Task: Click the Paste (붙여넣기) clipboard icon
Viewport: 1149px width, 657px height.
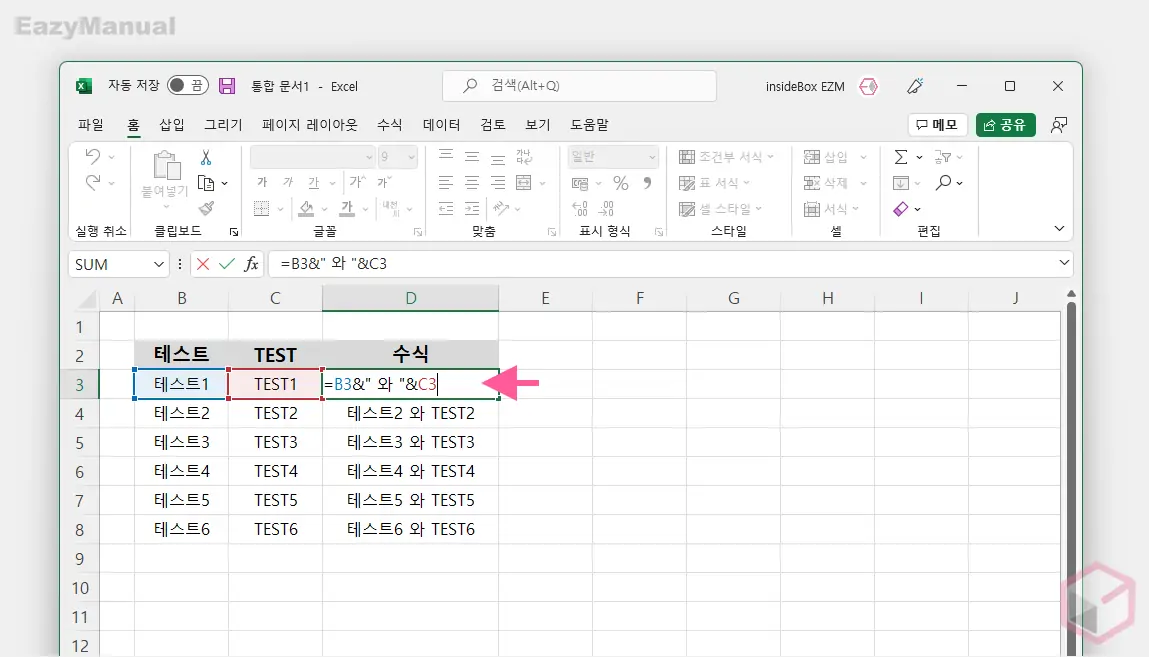Action: [166, 166]
